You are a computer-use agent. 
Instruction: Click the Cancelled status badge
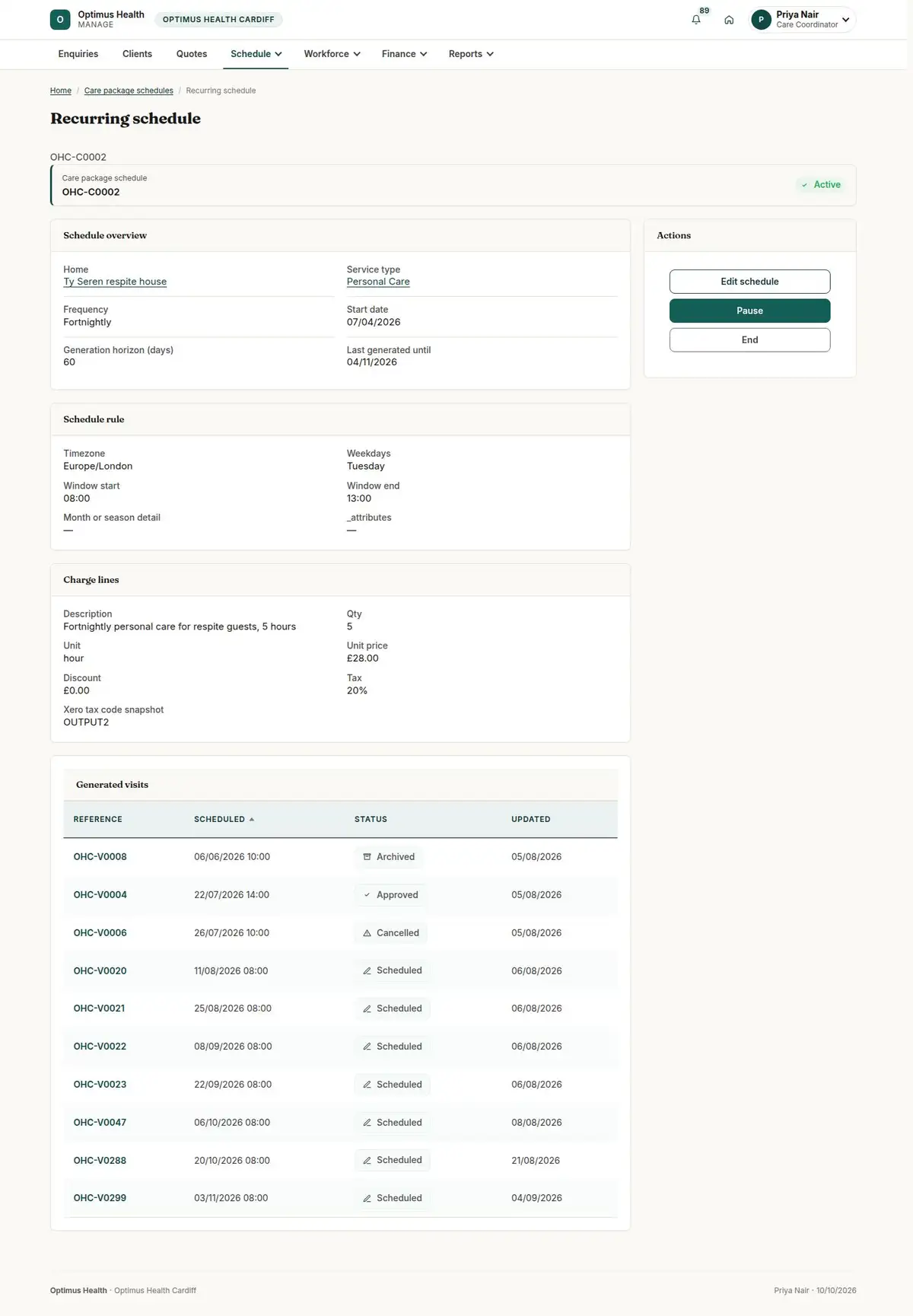(391, 933)
